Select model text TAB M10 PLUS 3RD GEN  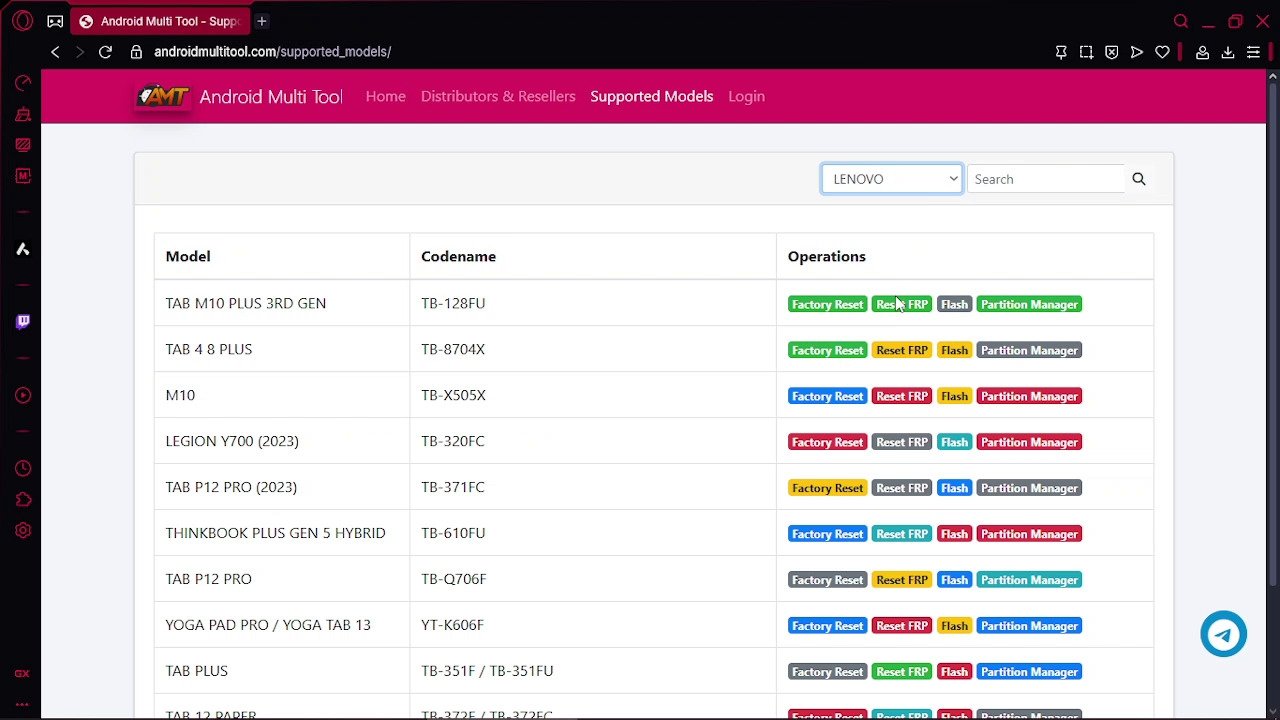246,303
